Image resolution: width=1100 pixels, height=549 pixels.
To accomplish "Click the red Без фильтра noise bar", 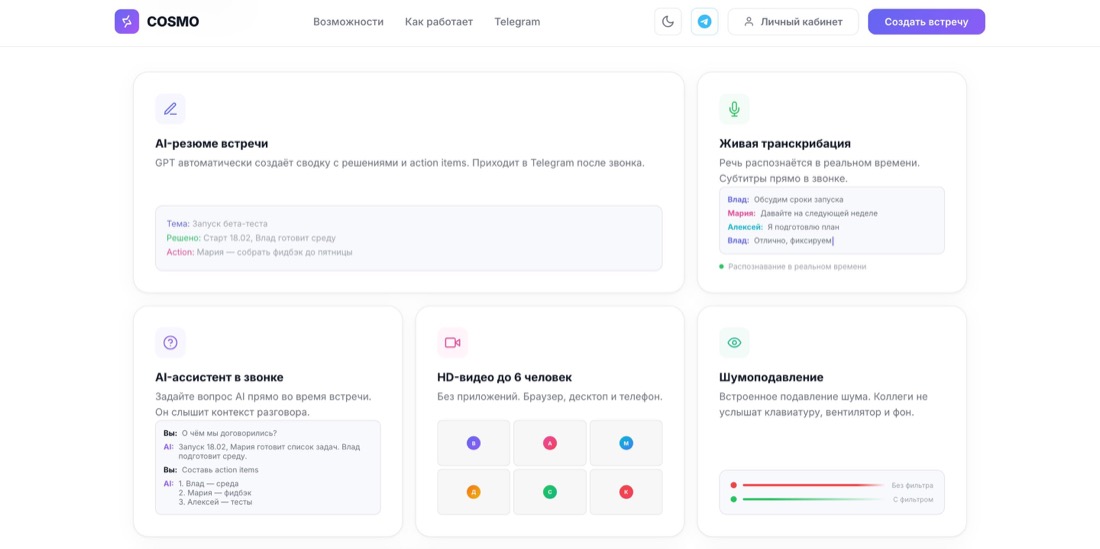I will 813,485.
